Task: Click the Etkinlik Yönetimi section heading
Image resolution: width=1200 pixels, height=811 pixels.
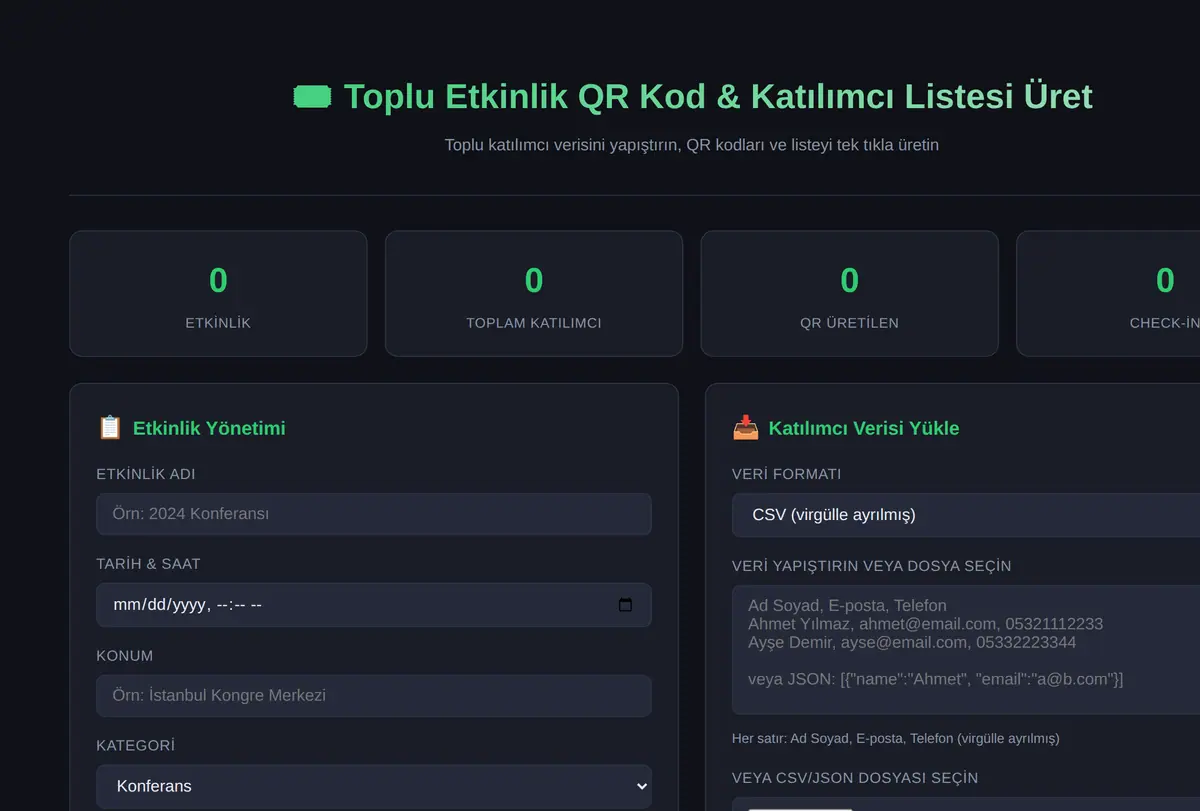Action: point(209,428)
